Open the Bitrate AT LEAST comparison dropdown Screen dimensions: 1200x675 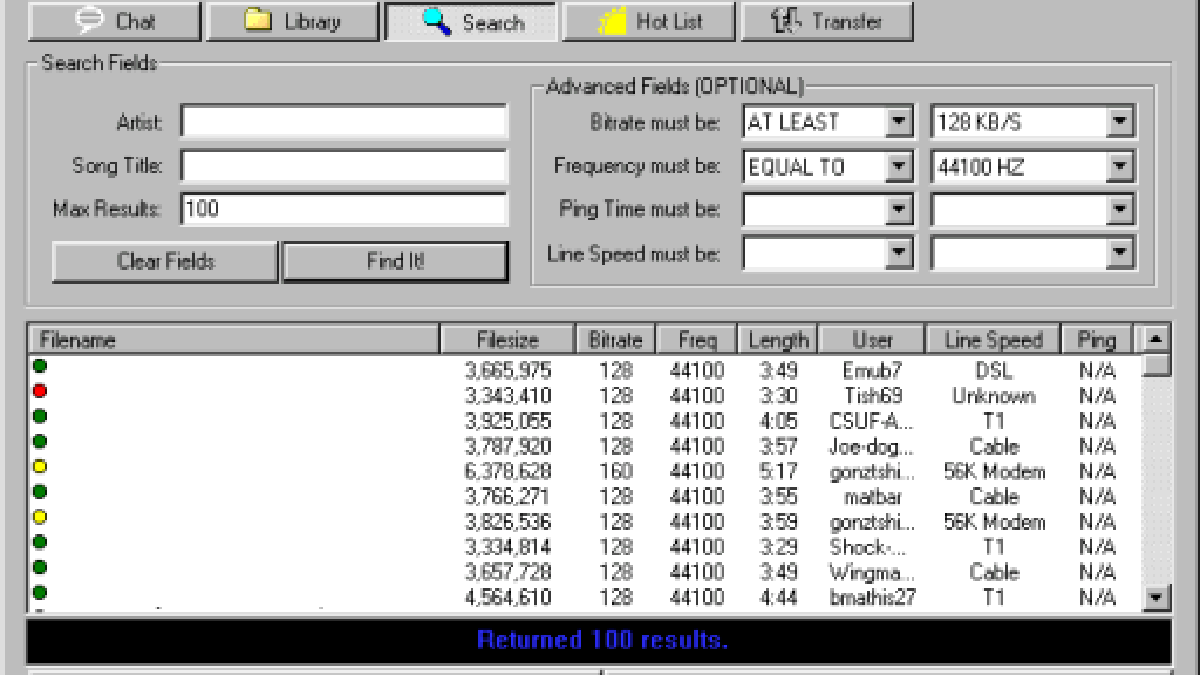[x=900, y=123]
